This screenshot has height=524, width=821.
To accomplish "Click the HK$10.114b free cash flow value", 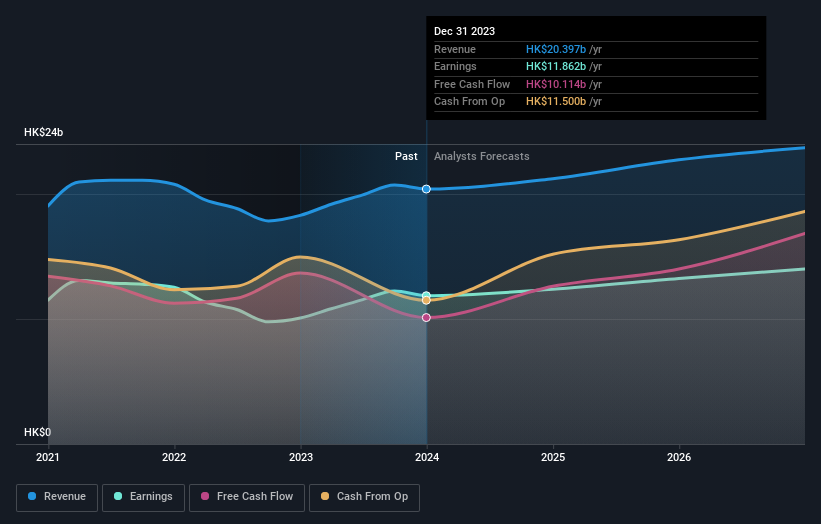I will tap(556, 84).
